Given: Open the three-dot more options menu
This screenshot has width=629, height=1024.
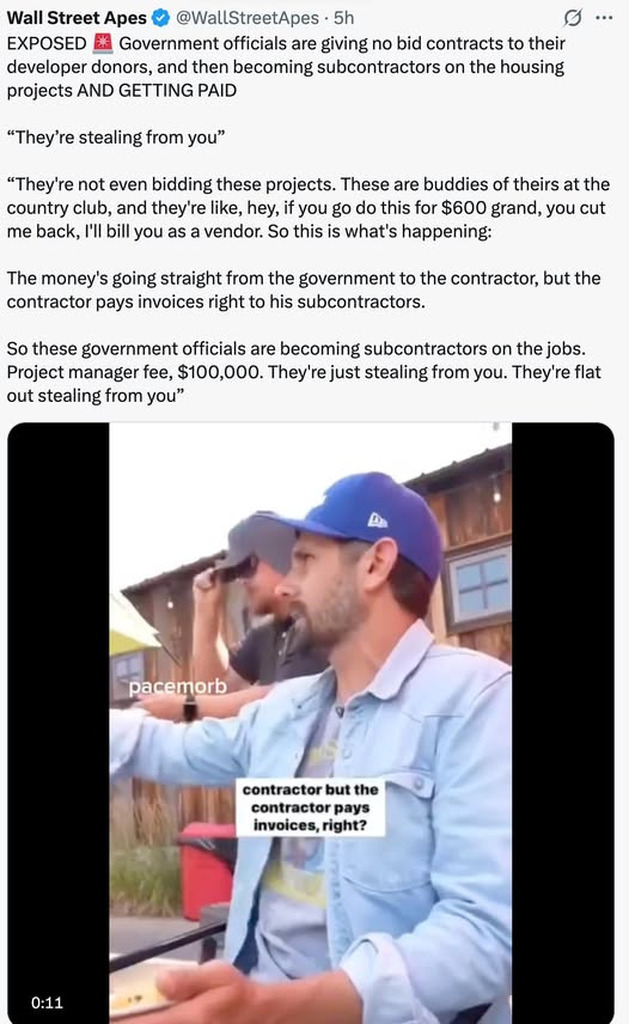Looking at the screenshot, I should 604,18.
